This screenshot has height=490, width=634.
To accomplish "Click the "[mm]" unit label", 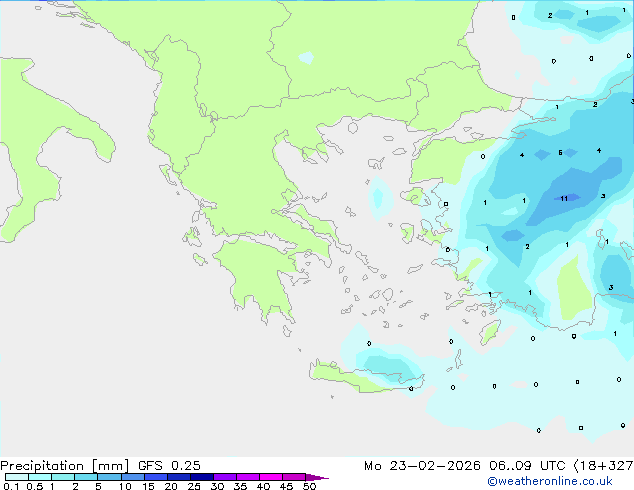I will tap(110, 466).
